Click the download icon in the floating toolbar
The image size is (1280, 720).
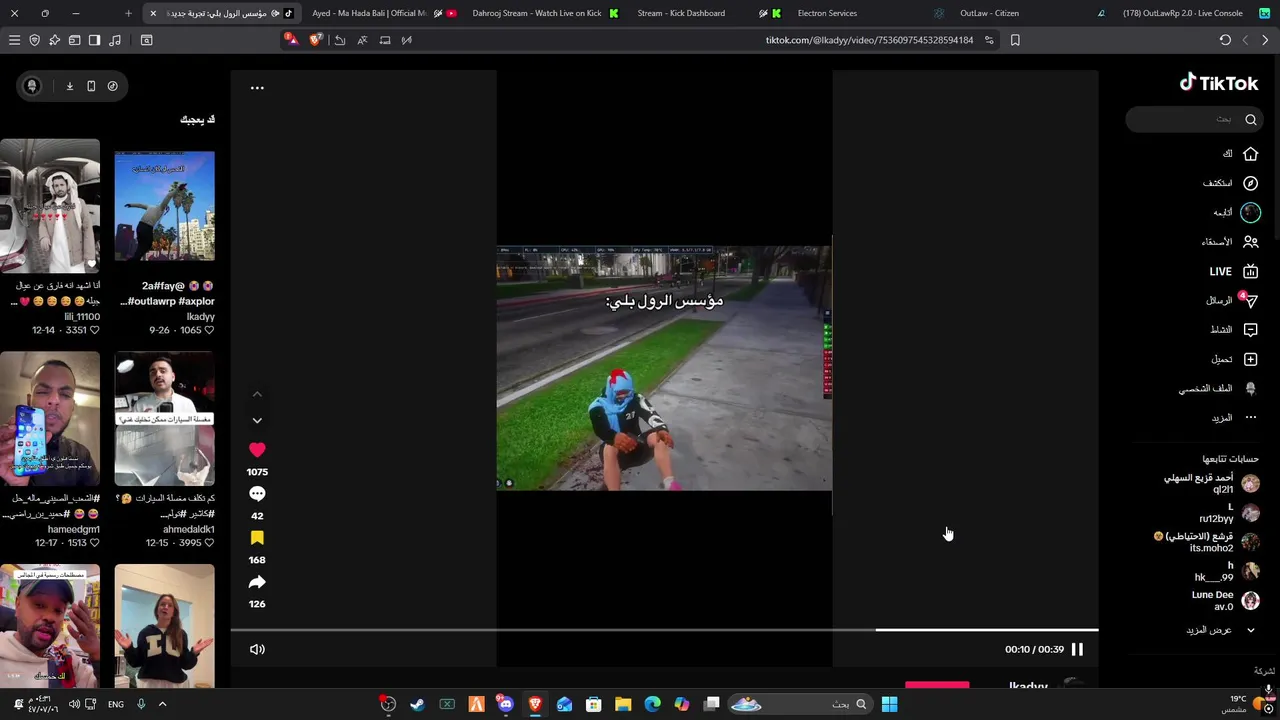[70, 86]
